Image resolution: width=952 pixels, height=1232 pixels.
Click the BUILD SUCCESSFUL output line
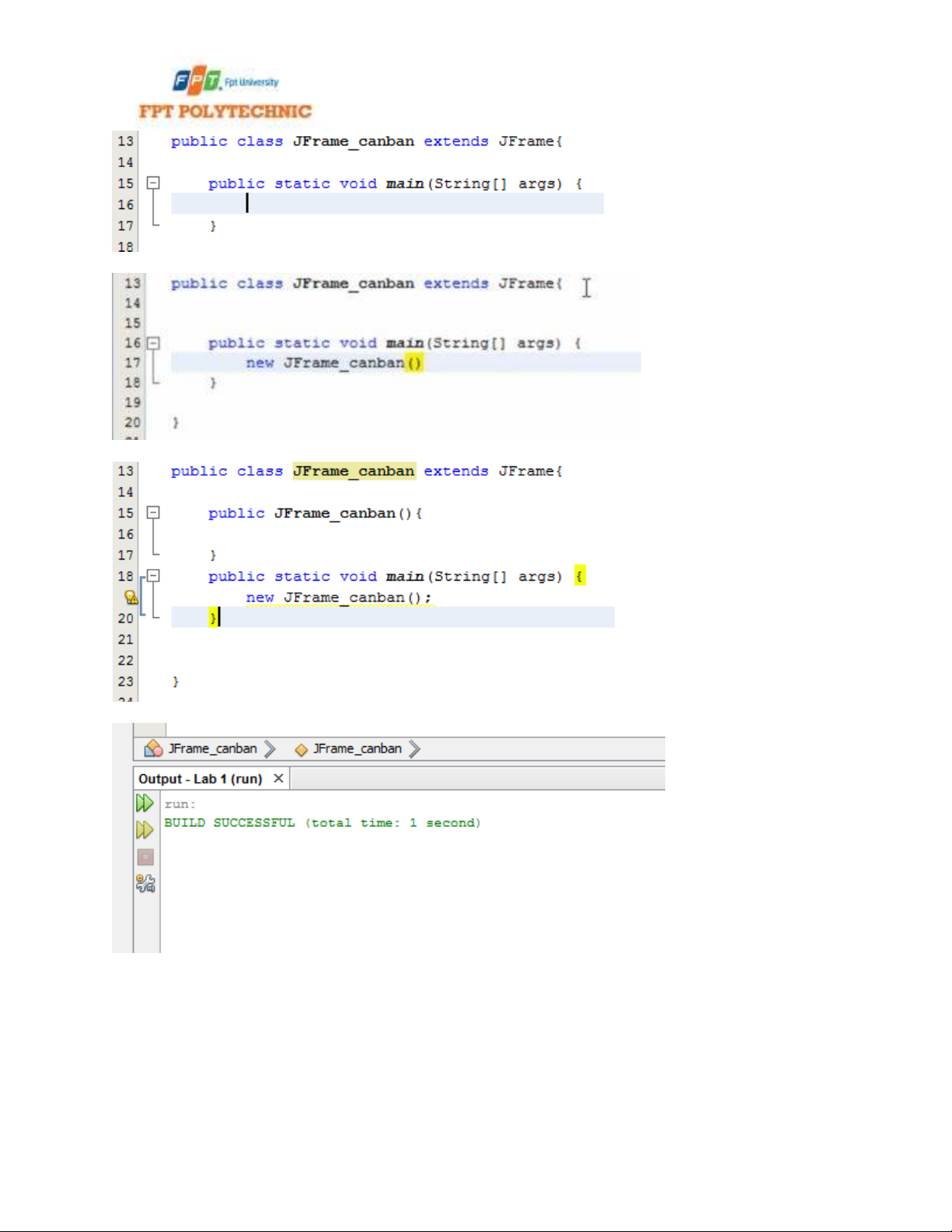322,822
